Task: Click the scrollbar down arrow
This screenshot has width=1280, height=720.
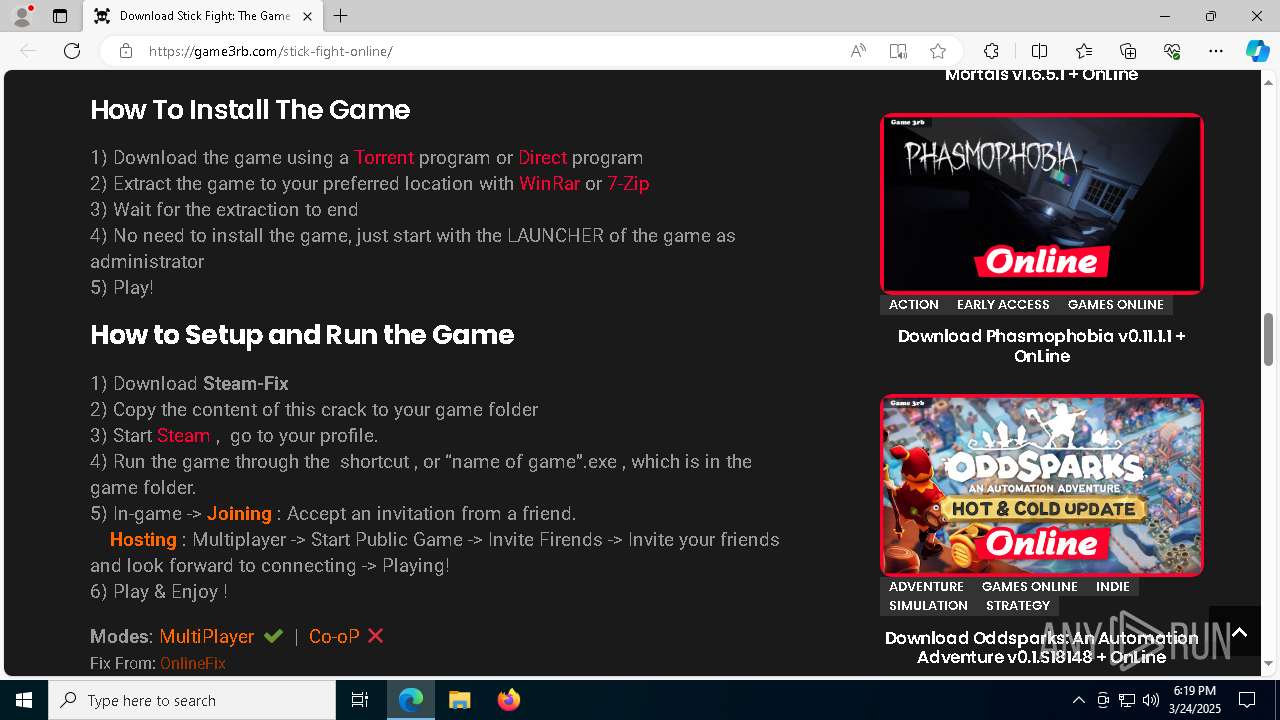Action: pyautogui.click(x=1269, y=663)
